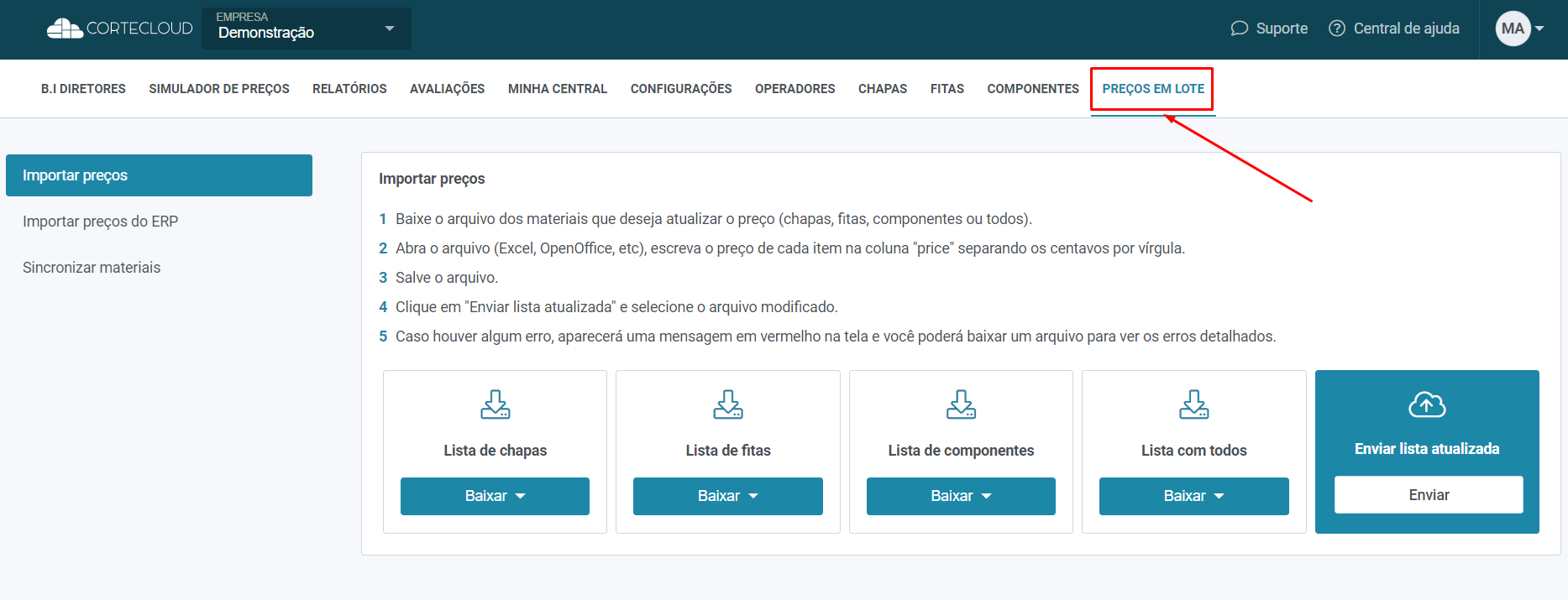Click the cloud upload icon
The width and height of the screenshot is (1568, 600).
click(1426, 405)
